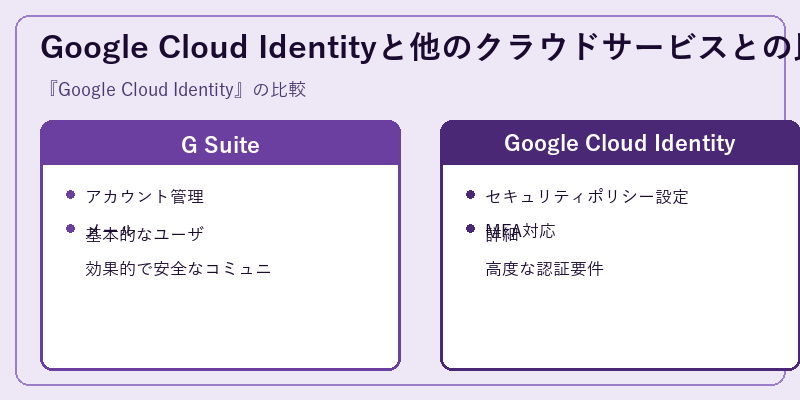Image resolution: width=800 pixels, height=400 pixels.
Task: Click the text '高度な認証要件'
Action: point(544,269)
